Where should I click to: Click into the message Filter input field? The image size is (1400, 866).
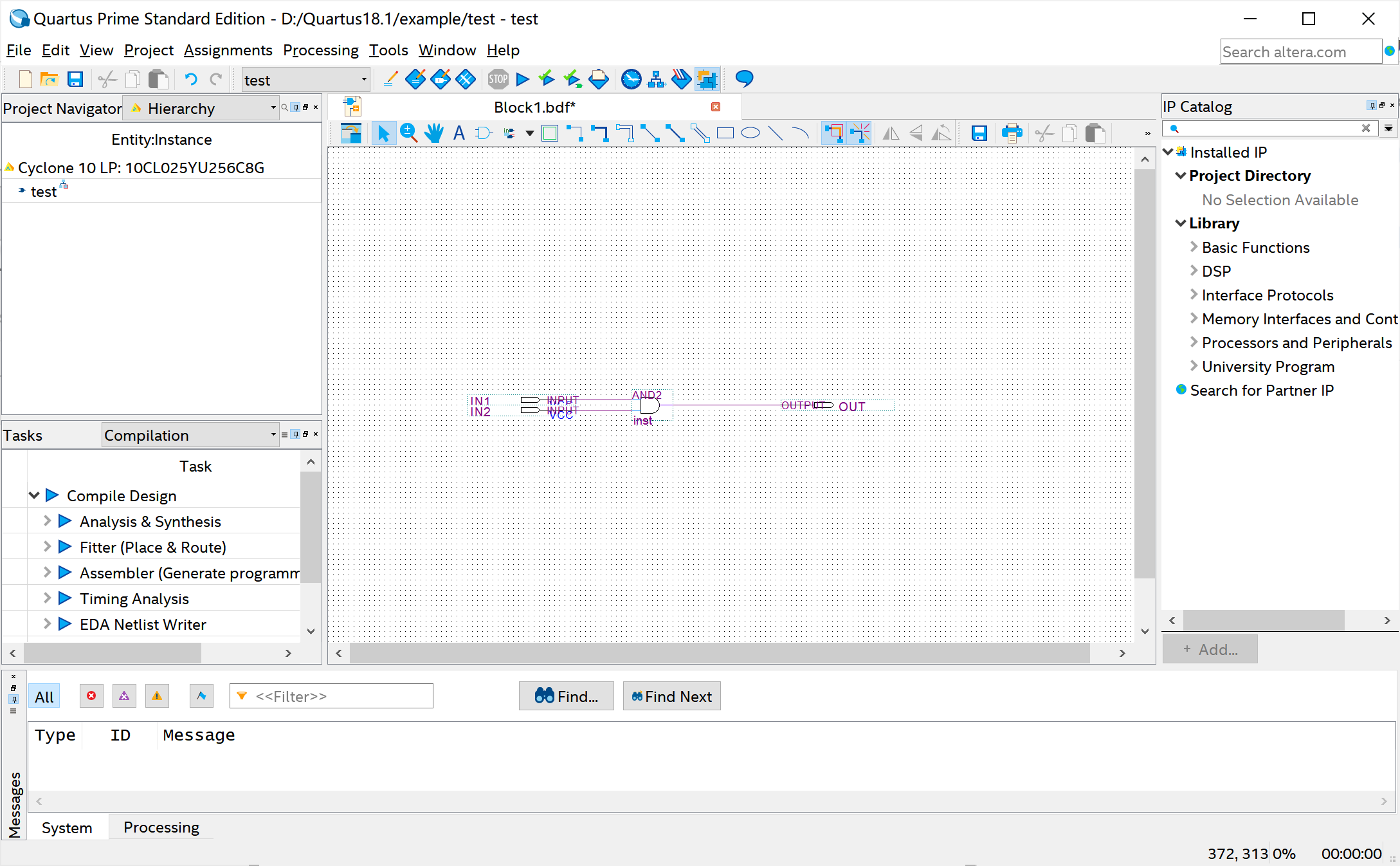click(x=341, y=696)
